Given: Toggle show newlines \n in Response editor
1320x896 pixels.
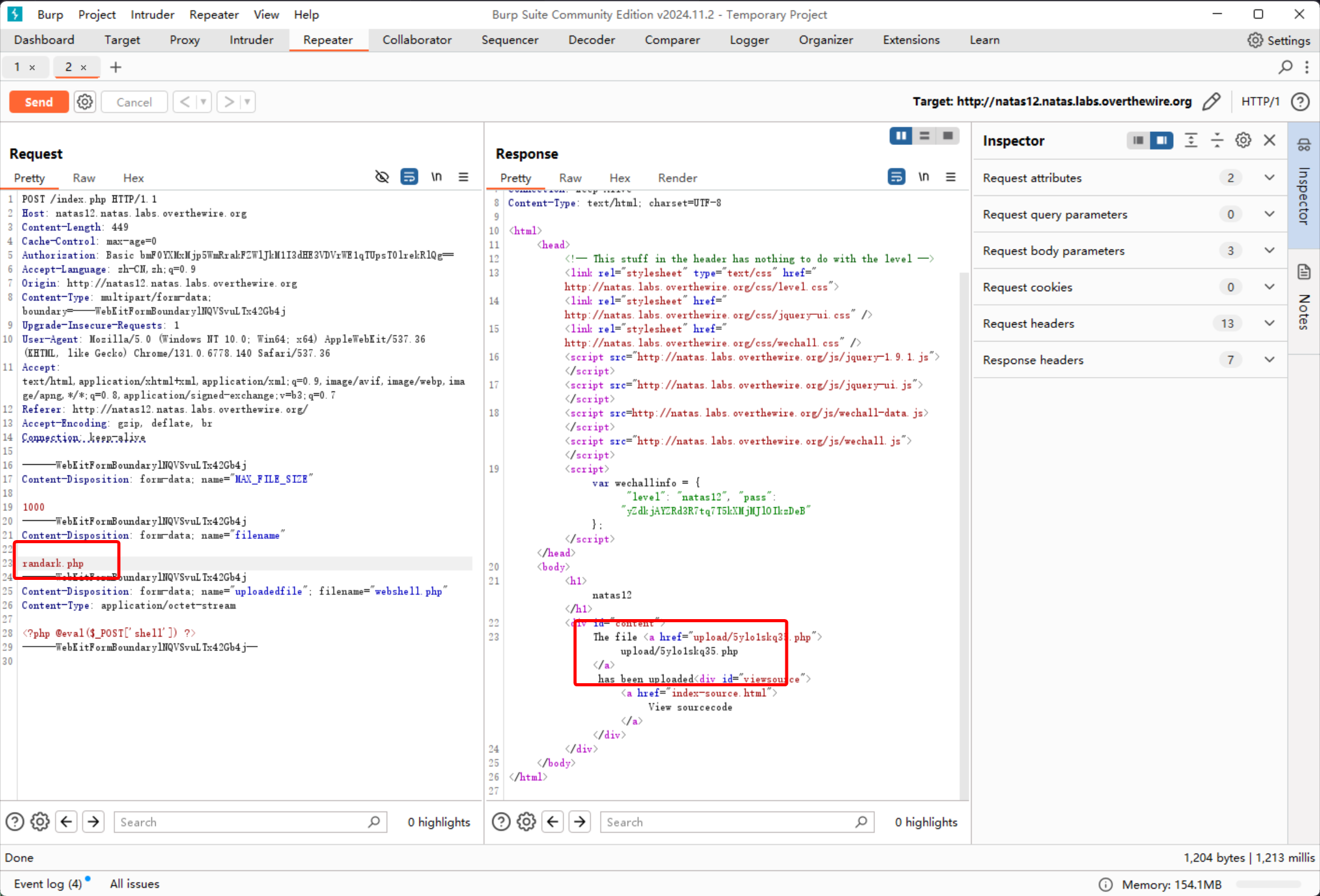Looking at the screenshot, I should [924, 177].
